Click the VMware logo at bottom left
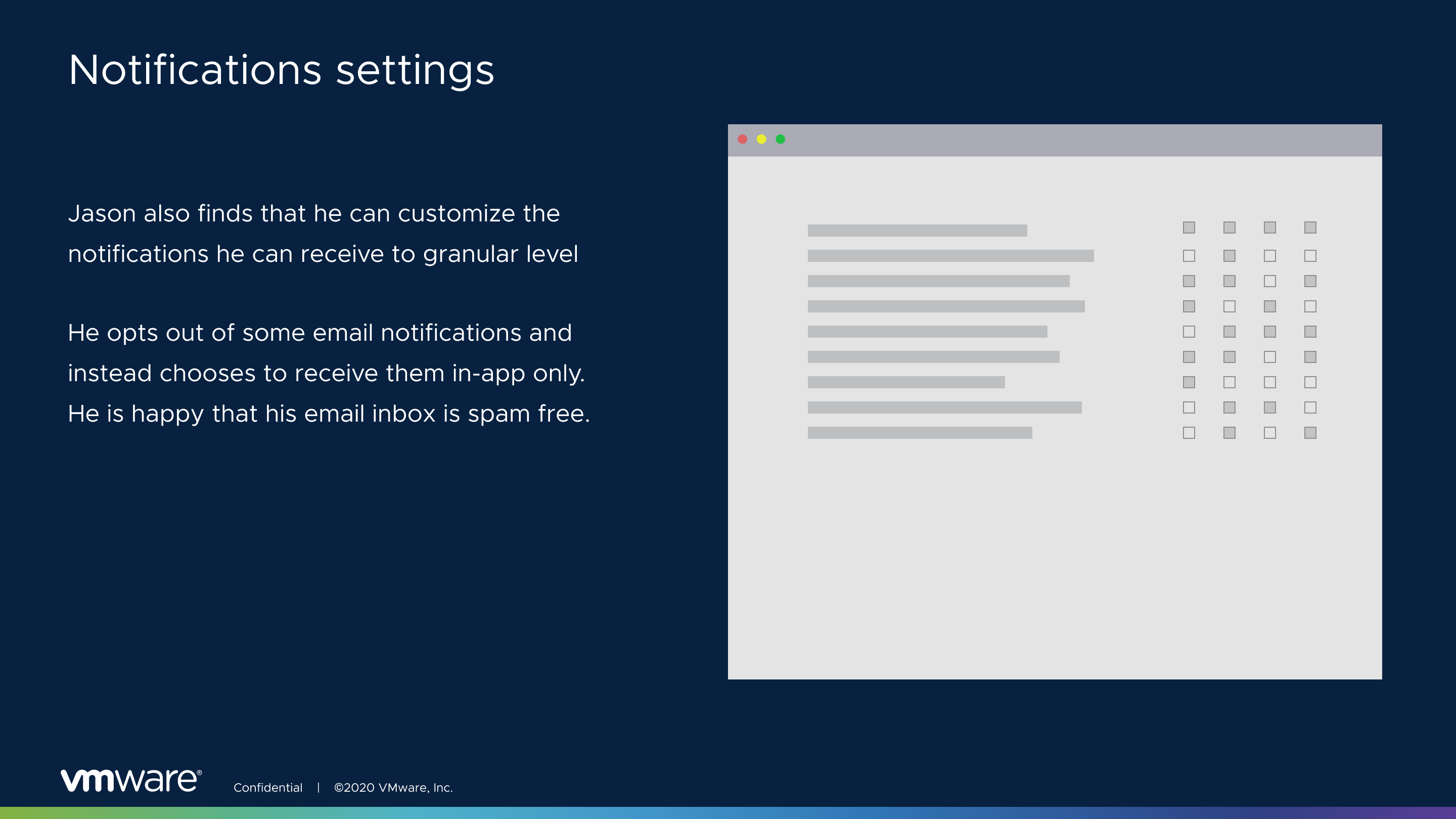This screenshot has width=1456, height=819. [x=131, y=781]
